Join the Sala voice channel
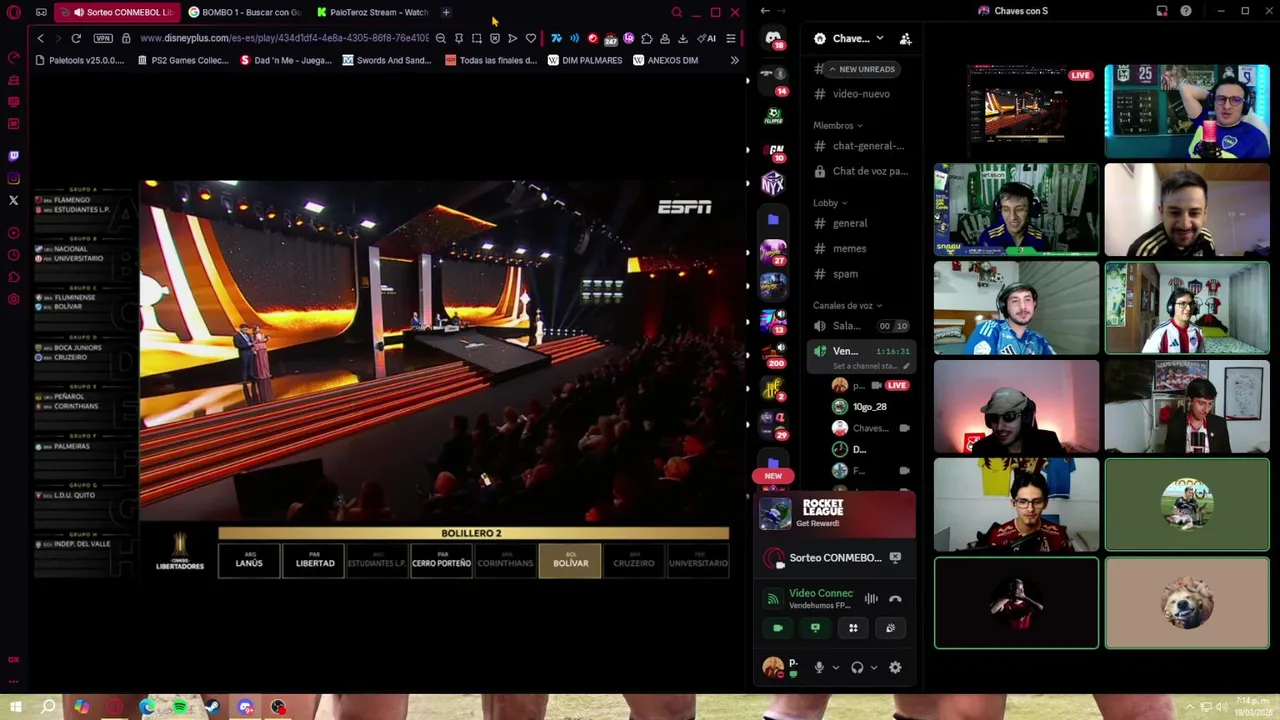 point(861,326)
